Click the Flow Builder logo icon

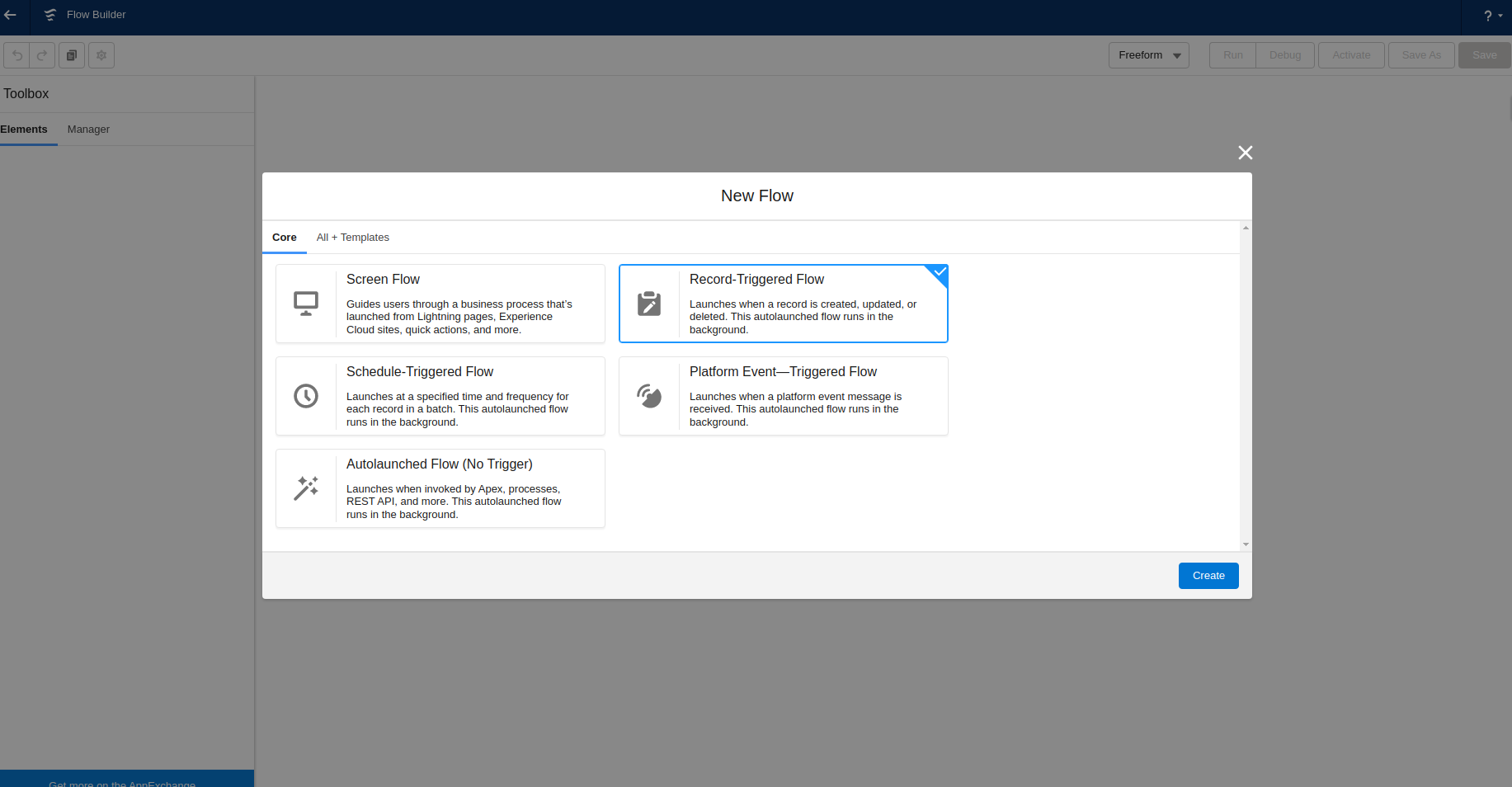click(50, 15)
